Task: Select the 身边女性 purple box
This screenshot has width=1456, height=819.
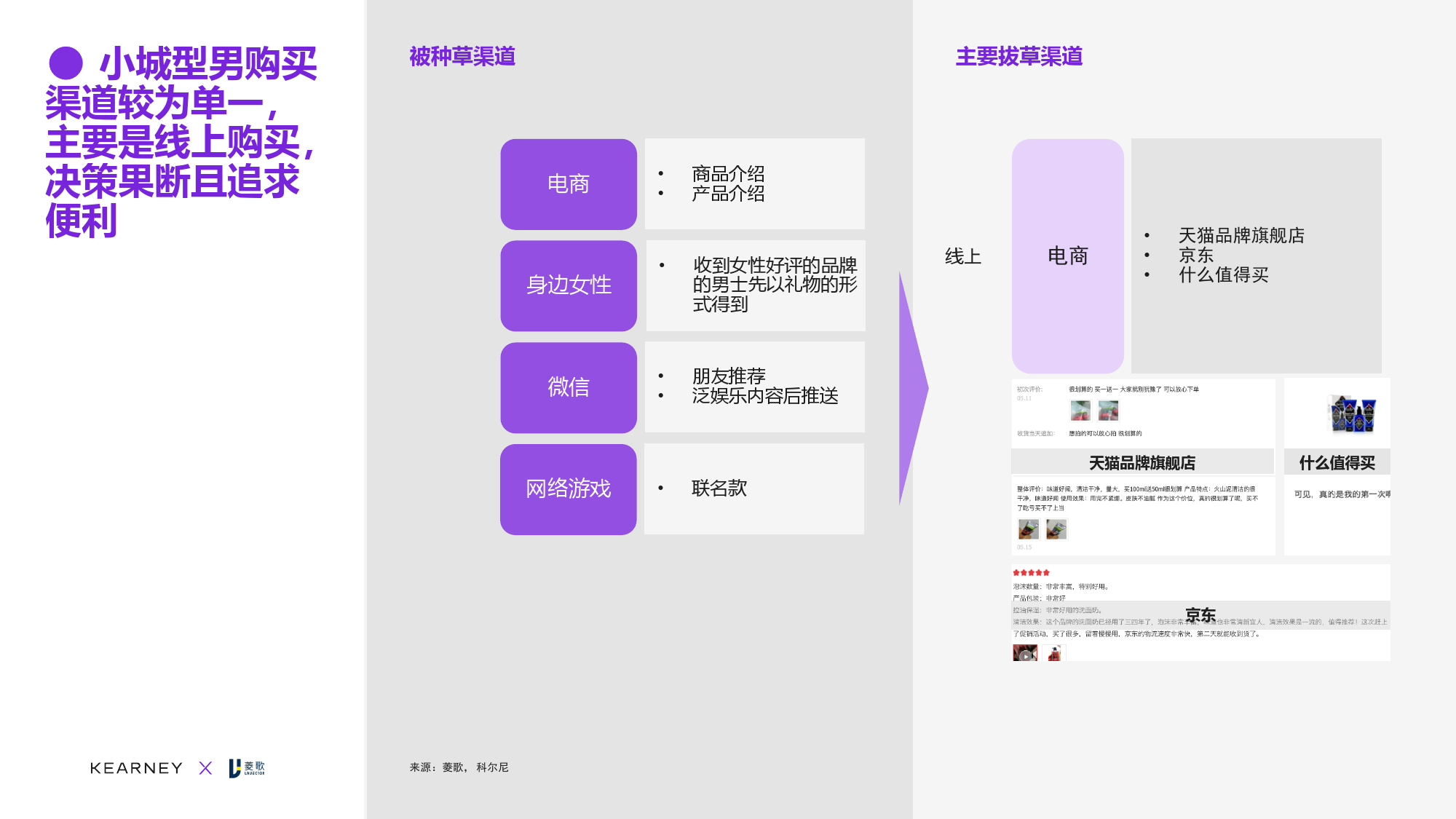Action: coord(569,285)
